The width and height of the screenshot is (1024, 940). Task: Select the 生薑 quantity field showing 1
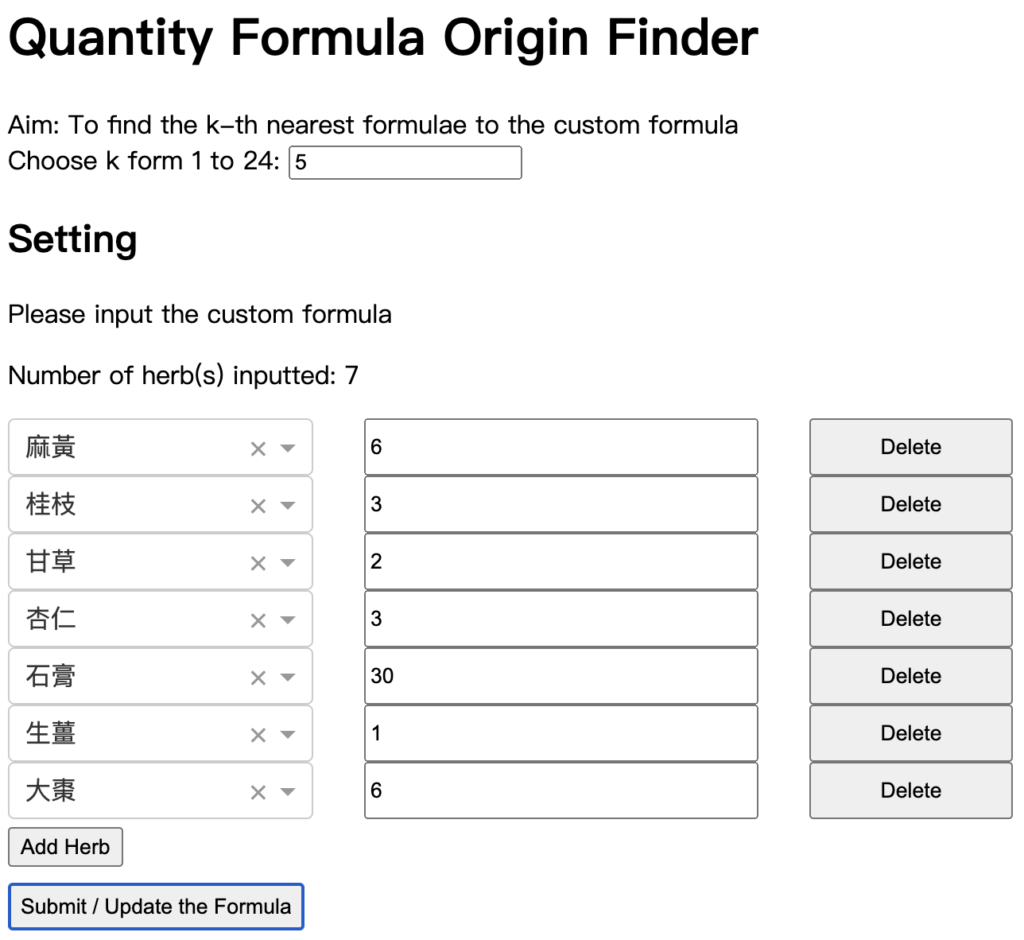[561, 733]
